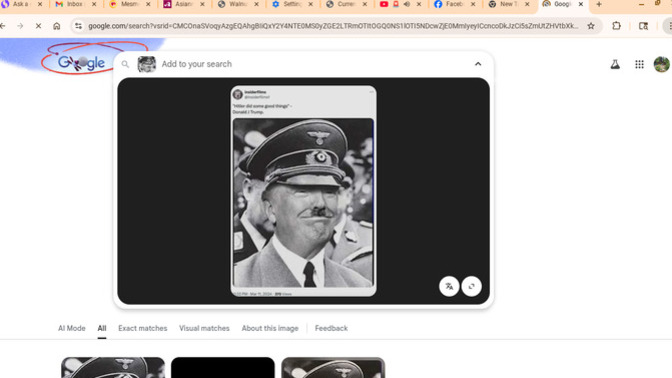The width and height of the screenshot is (672, 378).
Task: Collapse the image preview with chevron
Action: point(478,64)
